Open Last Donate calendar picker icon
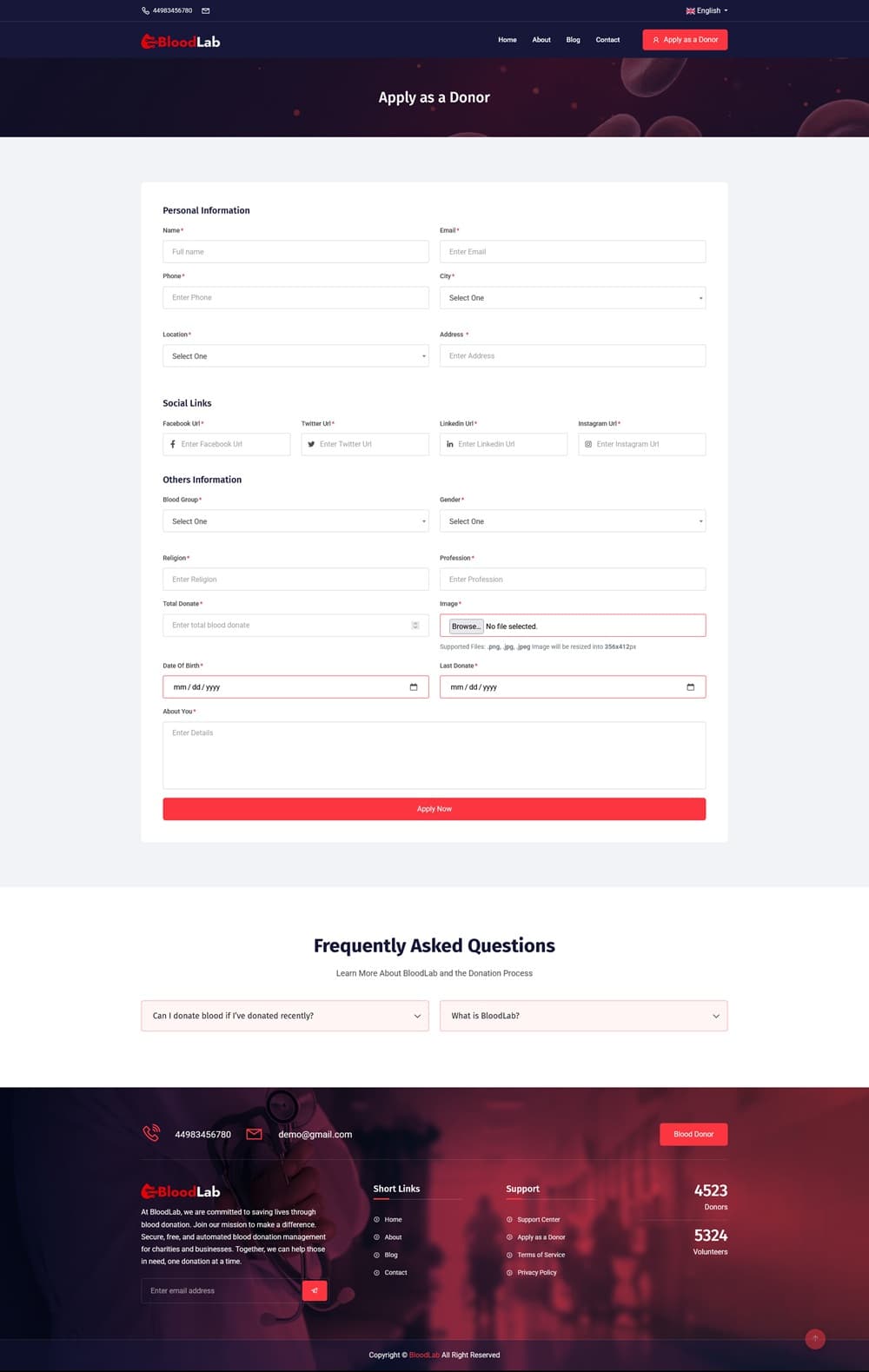Screen dimensions: 869x1372 691,687
